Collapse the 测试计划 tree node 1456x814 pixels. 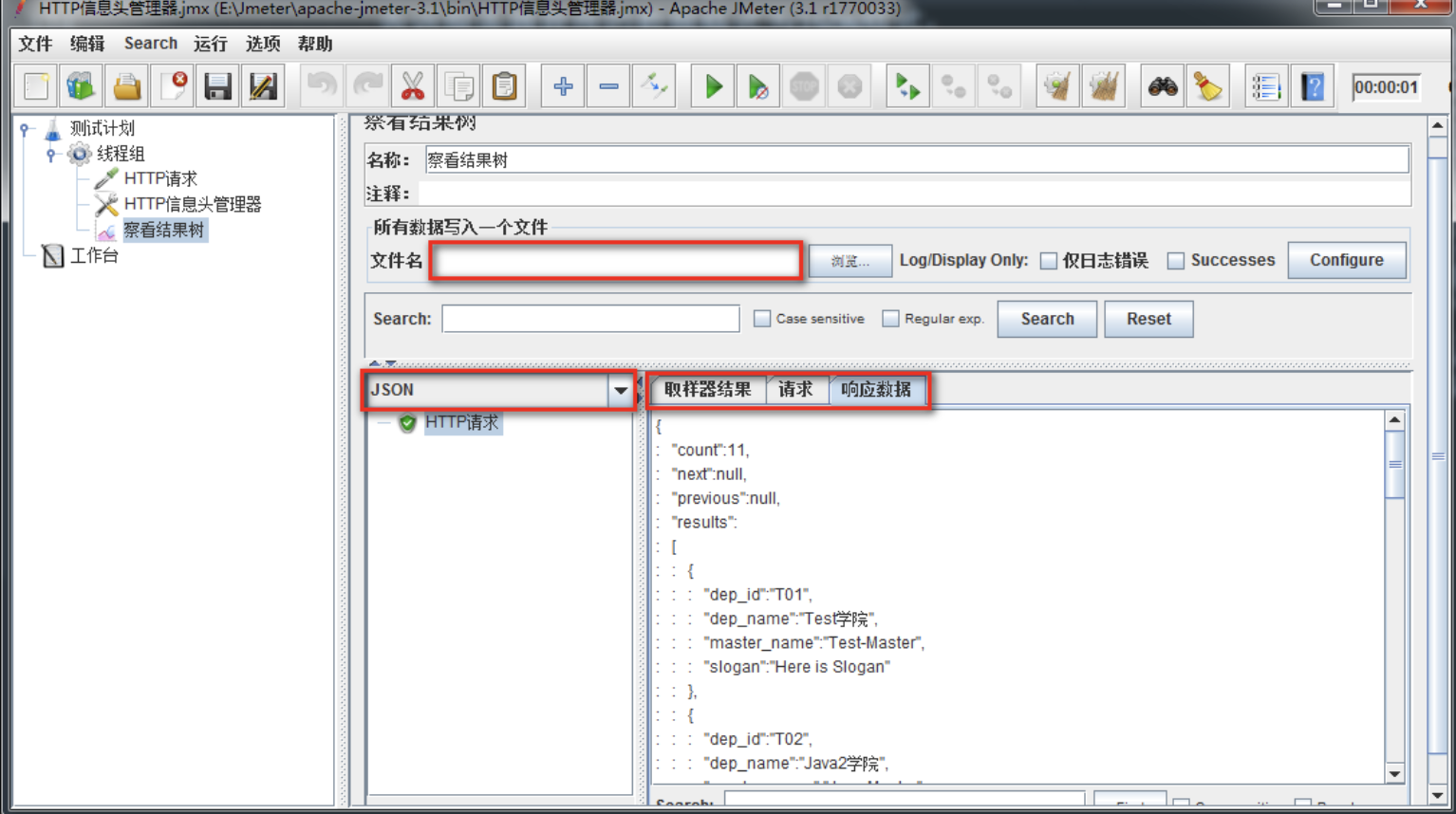[x=26, y=128]
